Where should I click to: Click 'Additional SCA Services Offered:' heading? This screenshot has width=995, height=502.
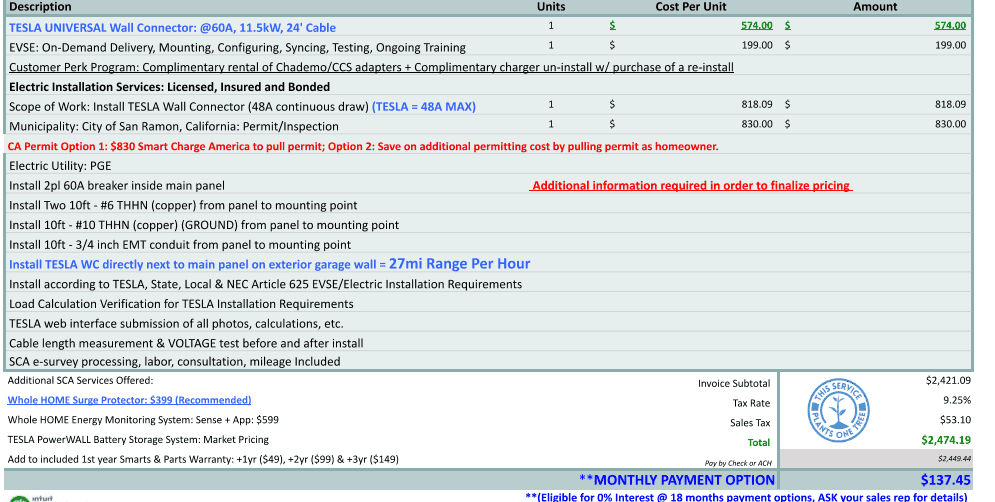[80, 380]
